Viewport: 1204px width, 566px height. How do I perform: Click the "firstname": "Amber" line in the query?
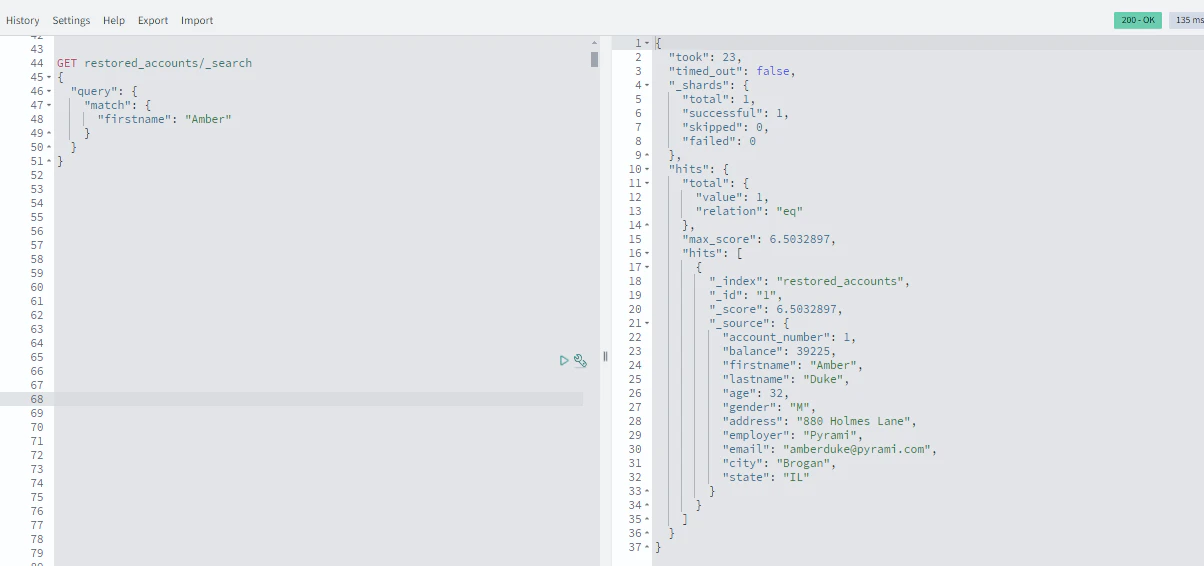coord(164,119)
